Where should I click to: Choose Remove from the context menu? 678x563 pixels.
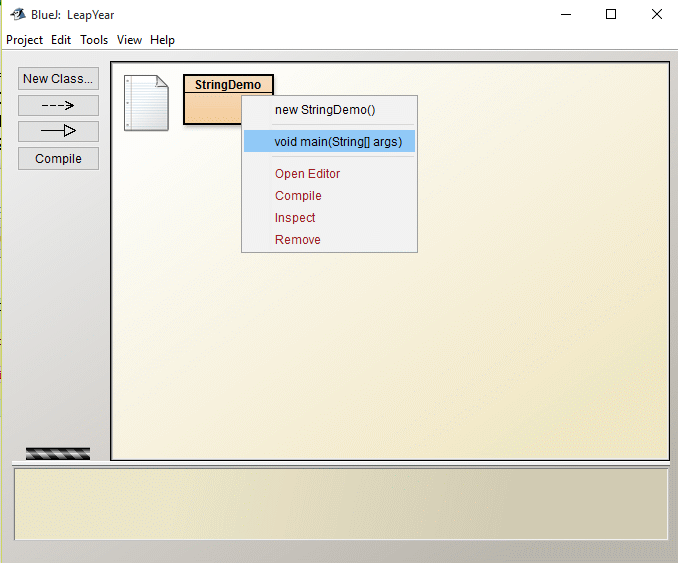[298, 240]
